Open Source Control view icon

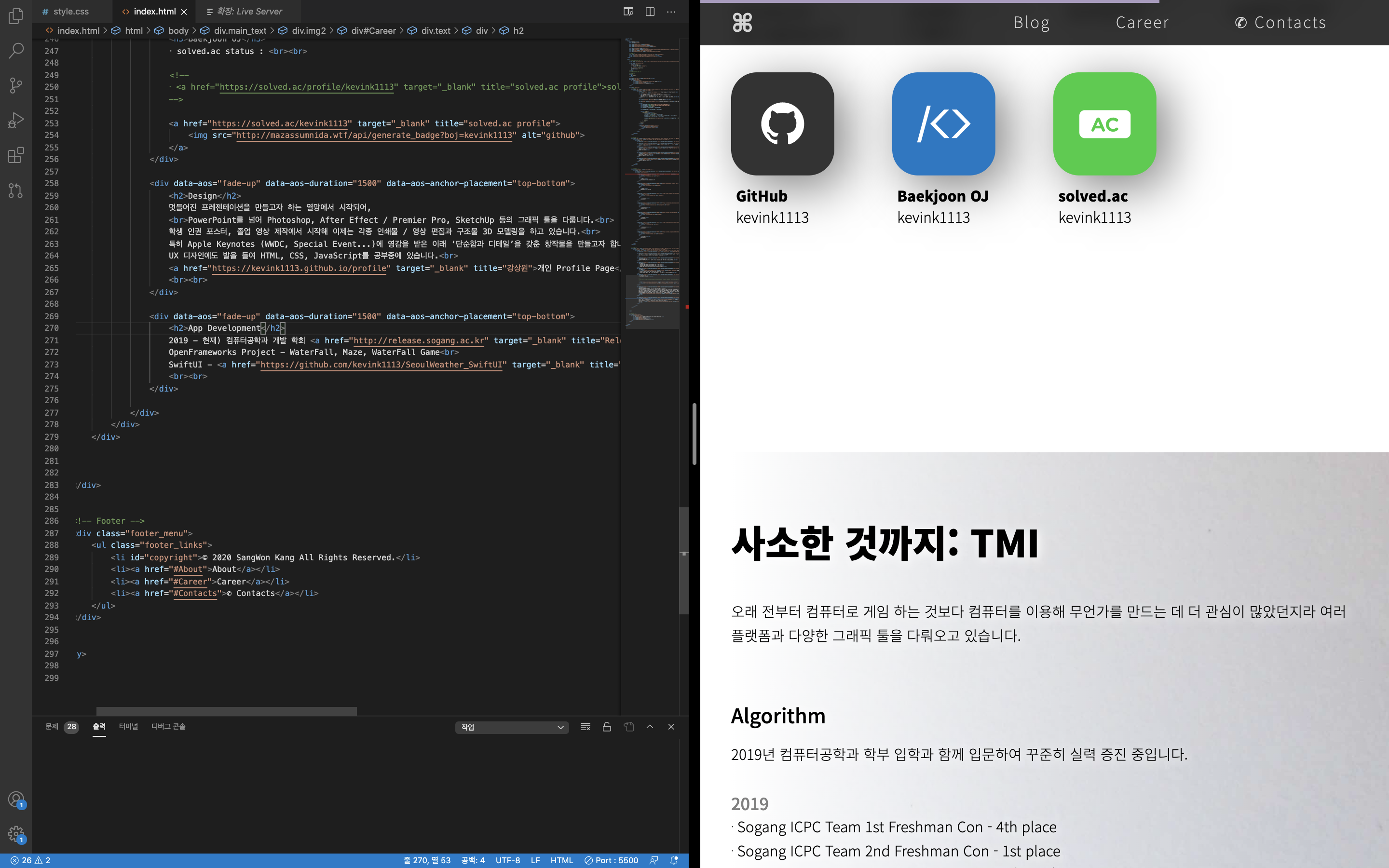[16, 85]
